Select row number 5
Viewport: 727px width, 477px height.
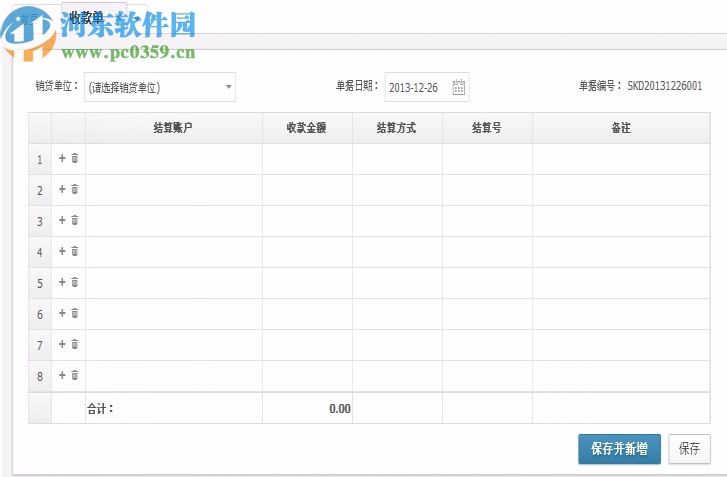tap(40, 283)
